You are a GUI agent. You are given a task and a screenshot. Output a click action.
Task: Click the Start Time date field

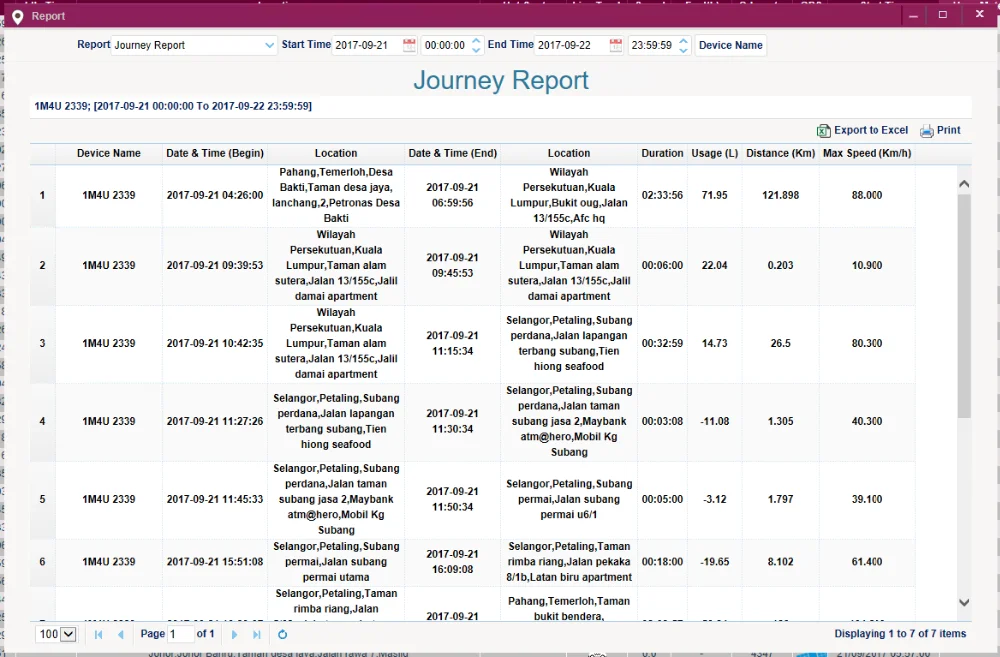pyautogui.click(x=366, y=45)
